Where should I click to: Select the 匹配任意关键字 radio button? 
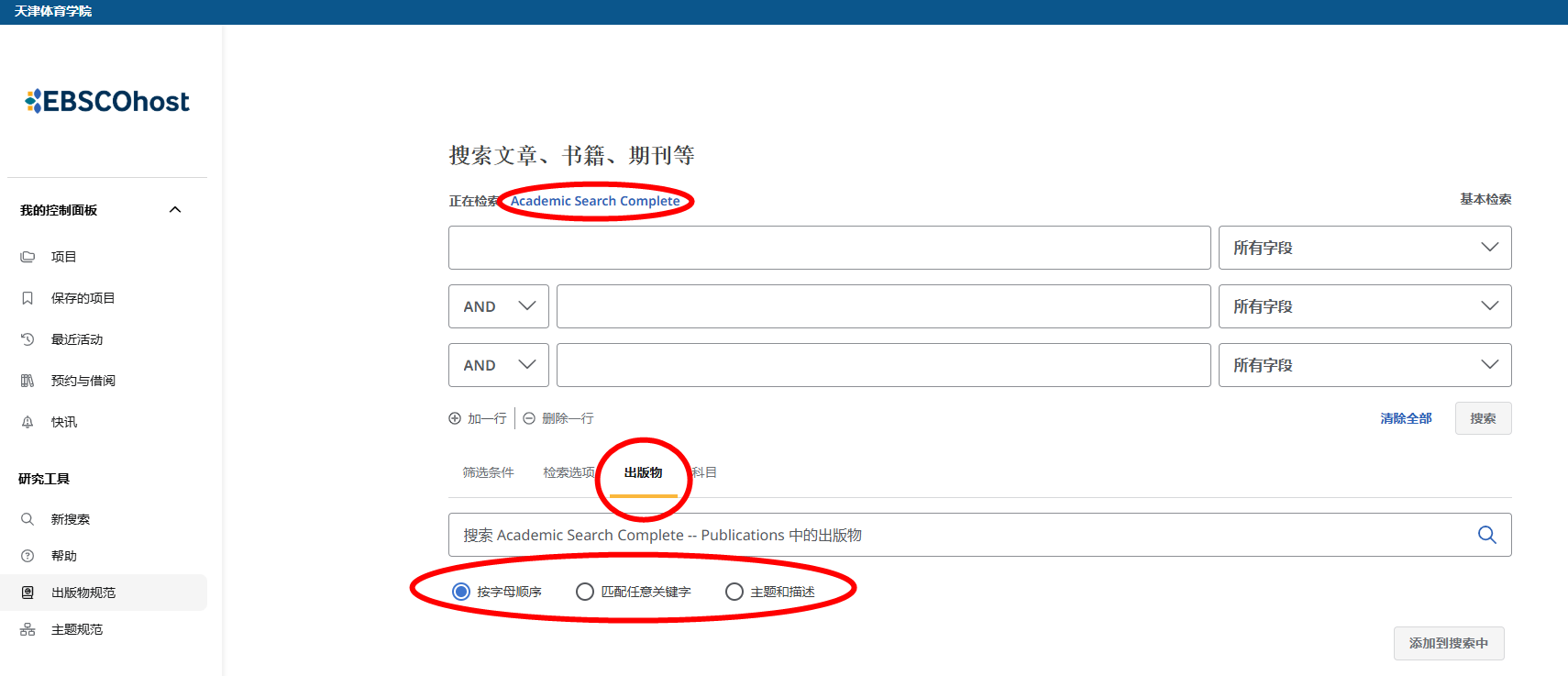tap(585, 592)
